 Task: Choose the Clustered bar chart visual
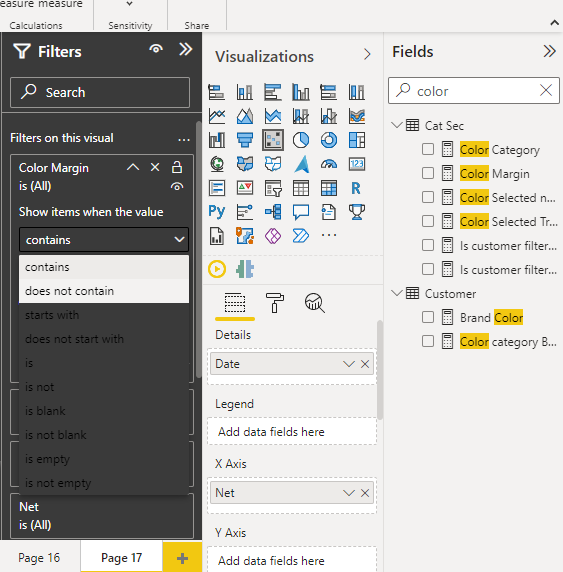pyautogui.click(x=273, y=92)
